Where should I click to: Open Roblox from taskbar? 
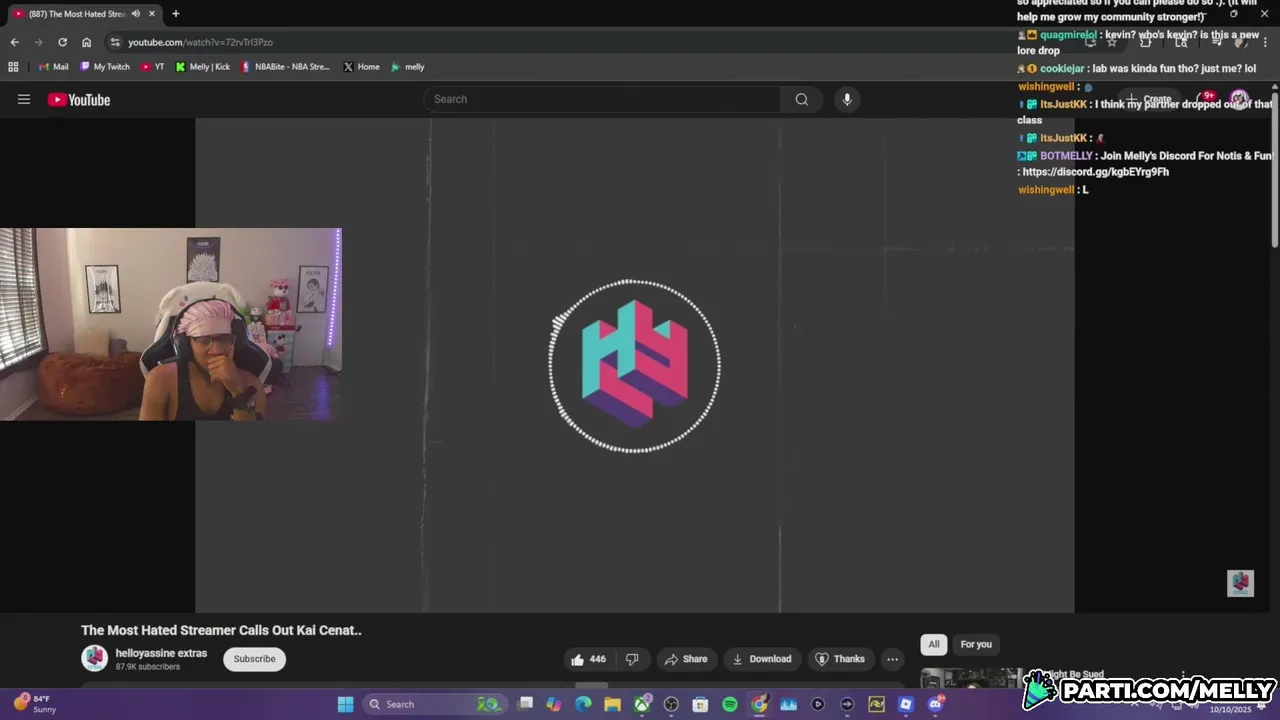(x=905, y=704)
